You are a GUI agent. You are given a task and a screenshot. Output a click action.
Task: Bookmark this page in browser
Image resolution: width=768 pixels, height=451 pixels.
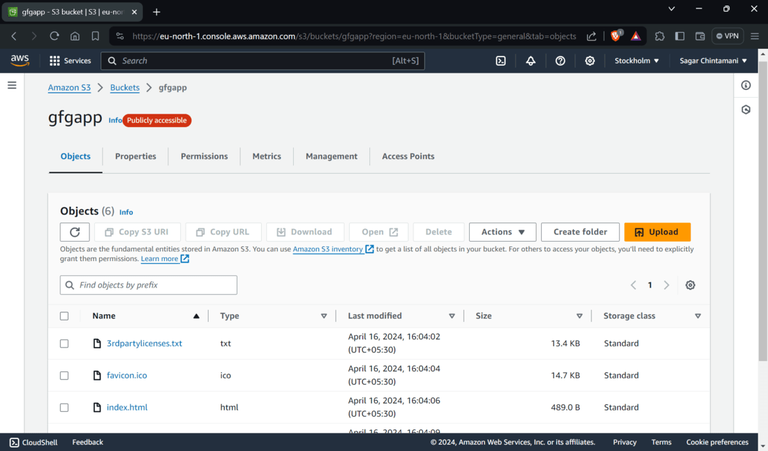(96, 36)
